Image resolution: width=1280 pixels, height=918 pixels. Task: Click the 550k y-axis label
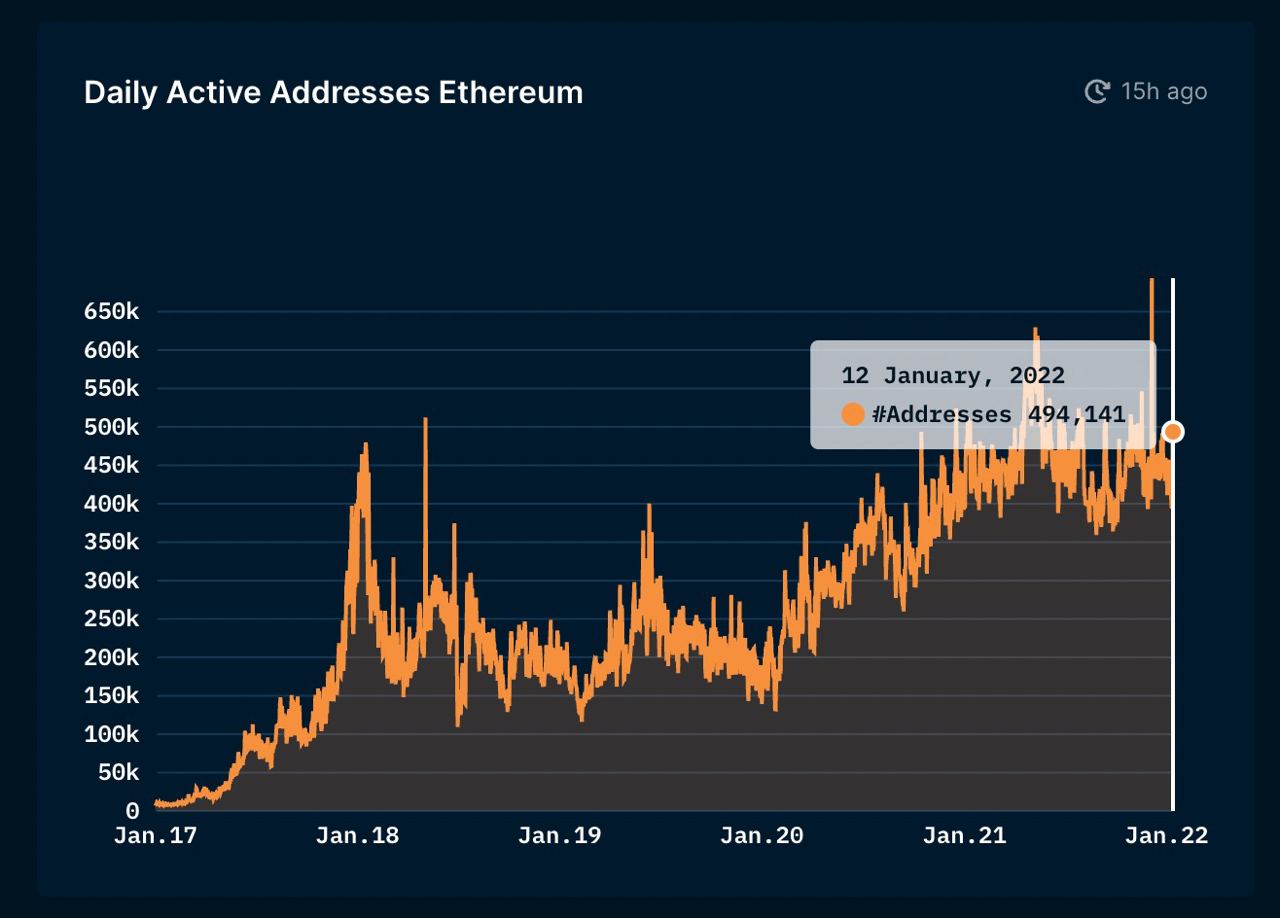[111, 388]
